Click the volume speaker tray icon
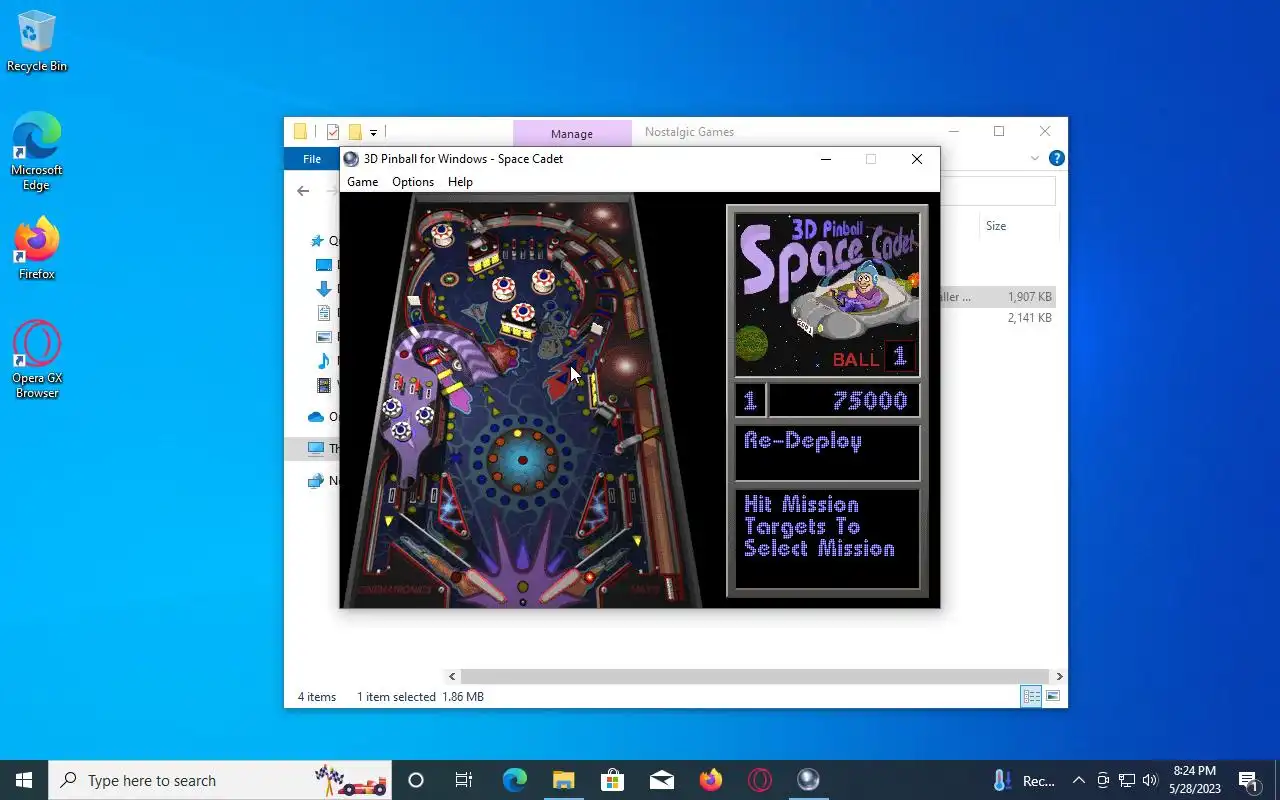 click(x=1150, y=780)
